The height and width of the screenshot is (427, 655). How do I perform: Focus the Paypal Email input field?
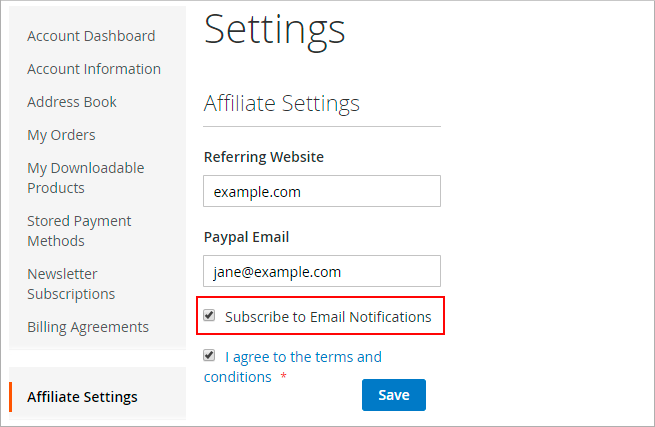(321, 271)
